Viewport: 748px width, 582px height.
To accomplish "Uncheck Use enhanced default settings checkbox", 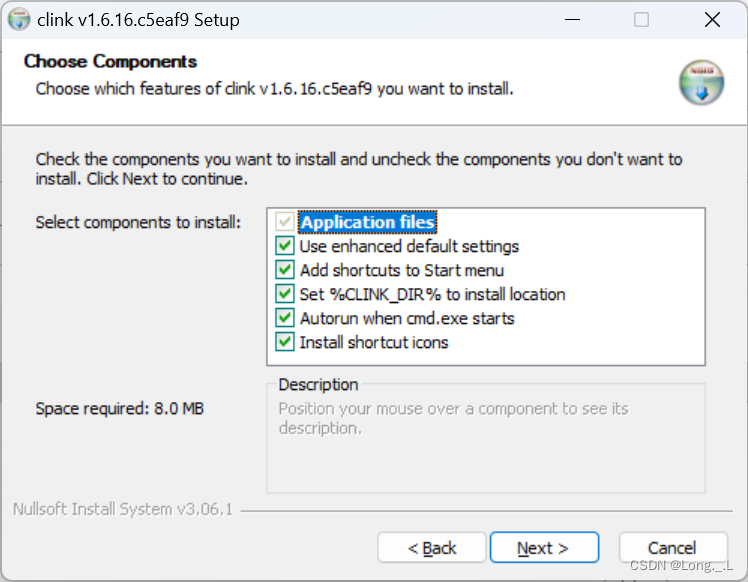I will pos(285,246).
